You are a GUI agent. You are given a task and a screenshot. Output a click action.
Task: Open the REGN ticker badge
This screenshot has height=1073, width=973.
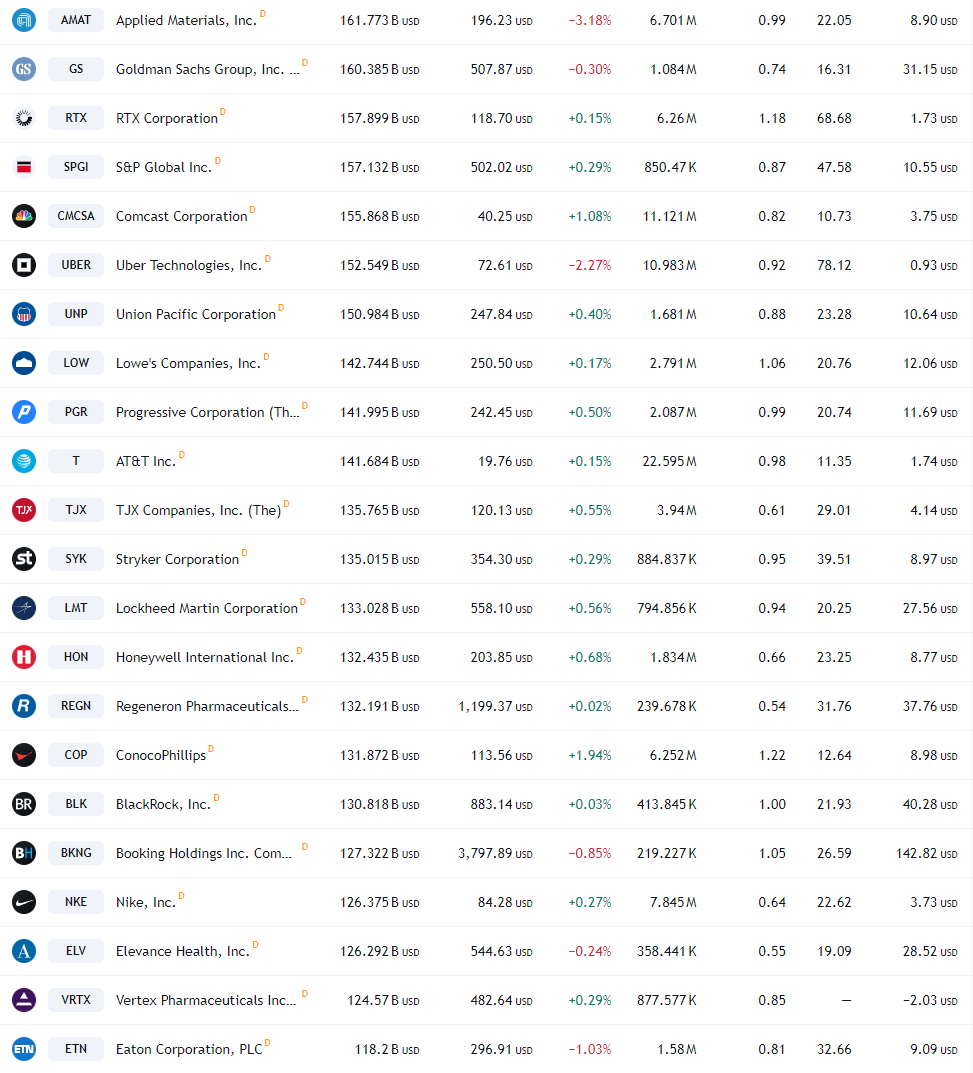(76, 706)
